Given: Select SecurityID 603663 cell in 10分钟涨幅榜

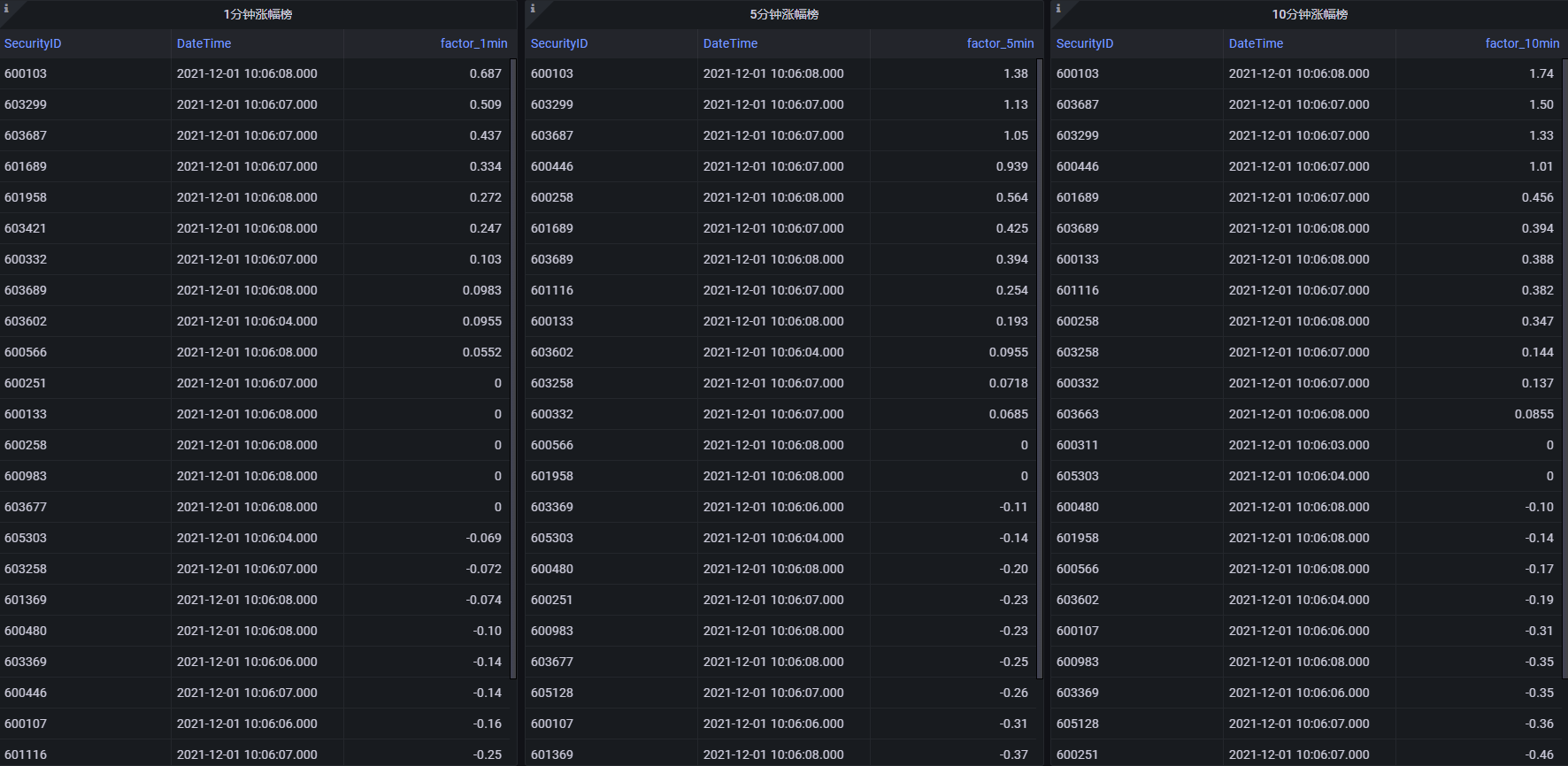Looking at the screenshot, I should tap(1077, 414).
